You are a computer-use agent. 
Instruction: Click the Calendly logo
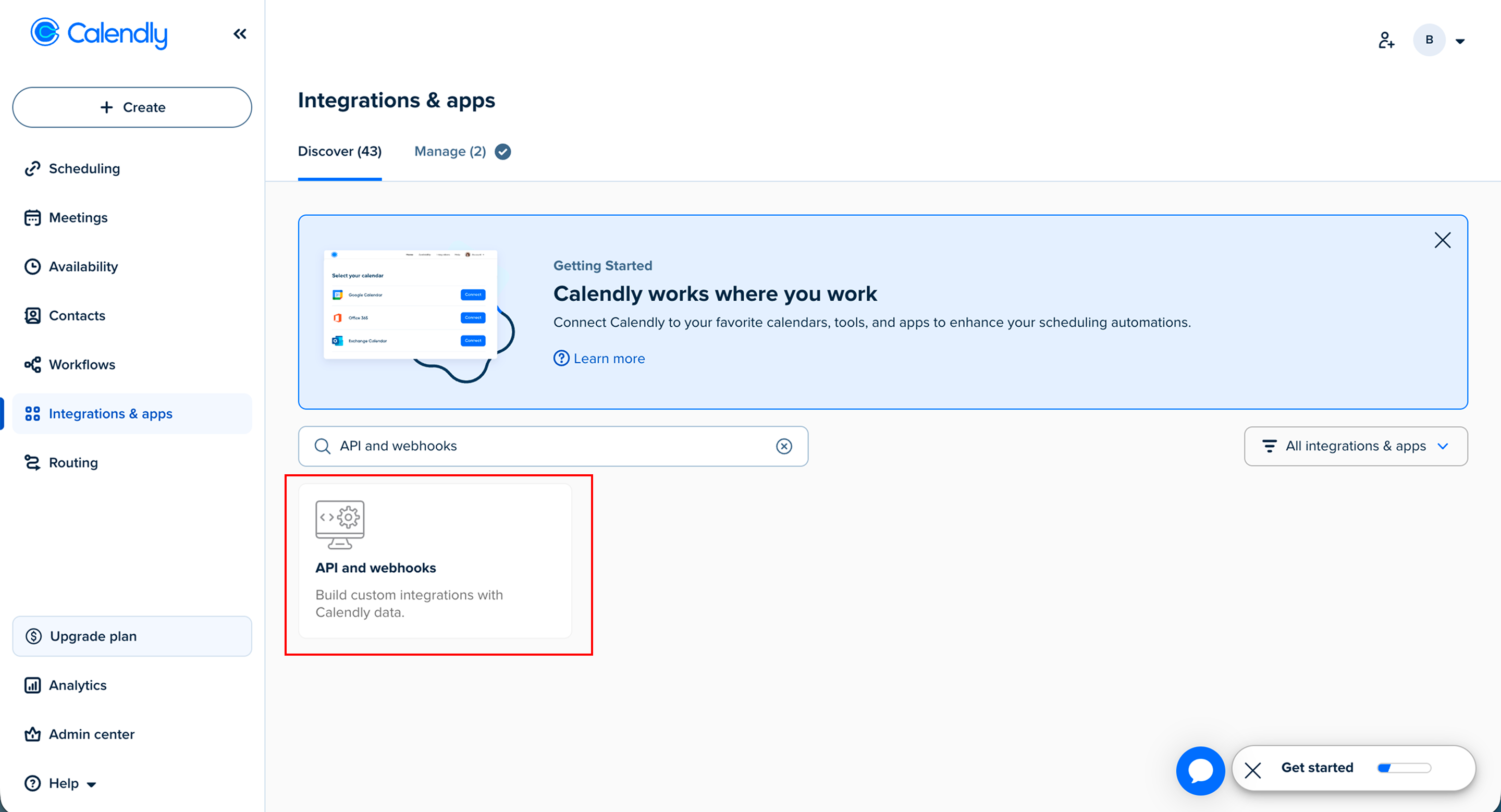tap(99, 33)
